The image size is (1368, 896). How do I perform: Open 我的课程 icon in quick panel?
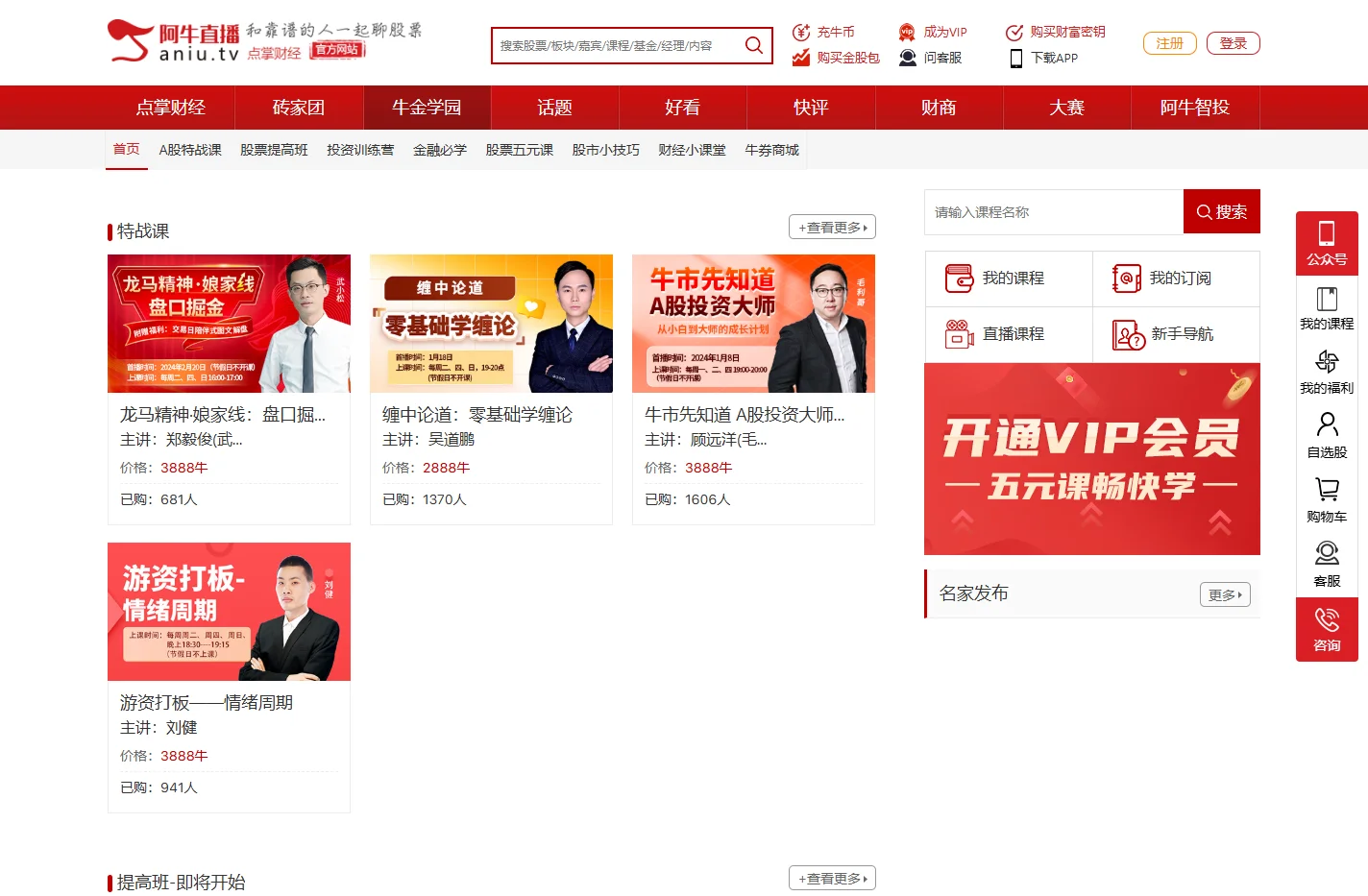pos(959,278)
